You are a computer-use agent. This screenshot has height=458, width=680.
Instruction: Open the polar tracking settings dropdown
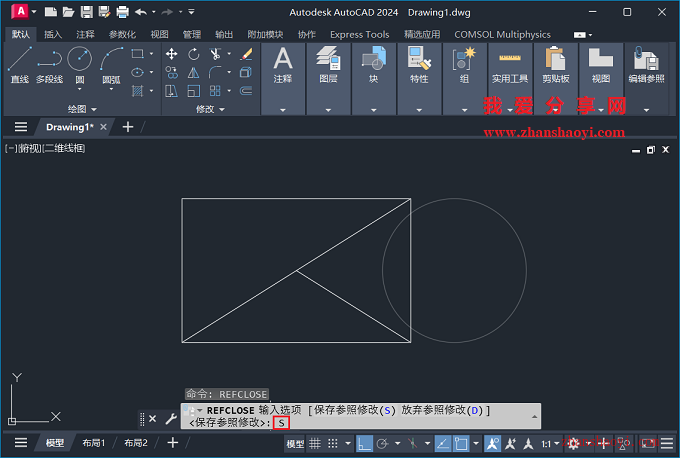398,443
